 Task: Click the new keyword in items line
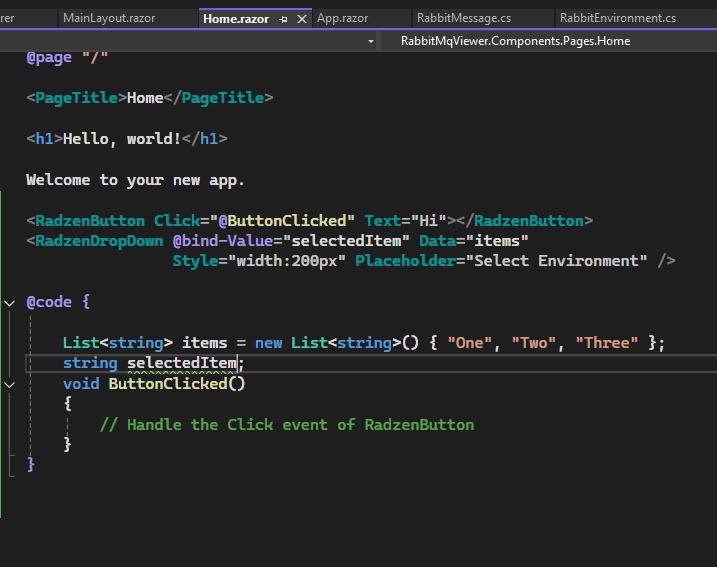tap(268, 343)
